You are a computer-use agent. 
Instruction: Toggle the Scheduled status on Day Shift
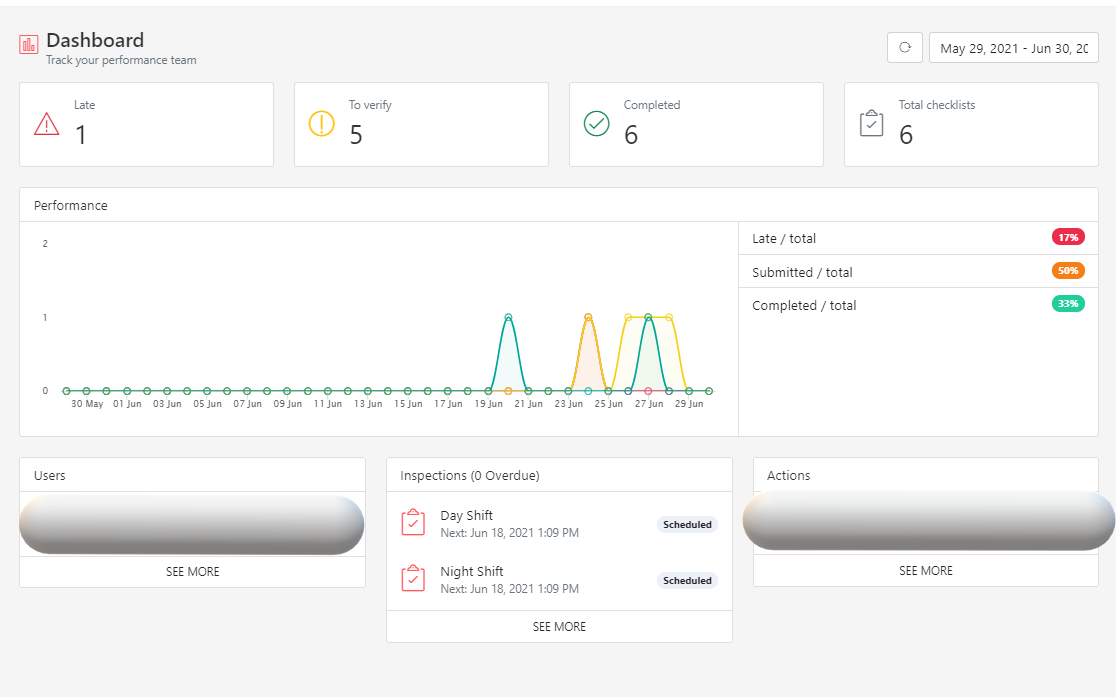(x=687, y=524)
